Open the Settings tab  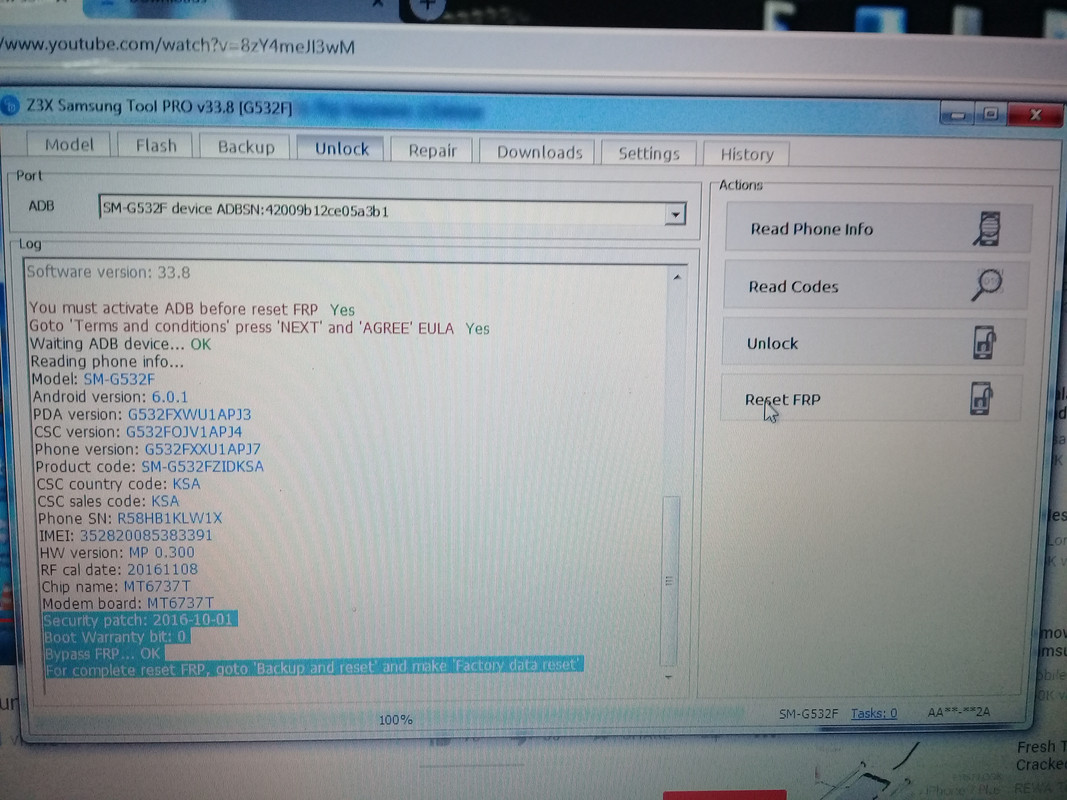coord(649,154)
